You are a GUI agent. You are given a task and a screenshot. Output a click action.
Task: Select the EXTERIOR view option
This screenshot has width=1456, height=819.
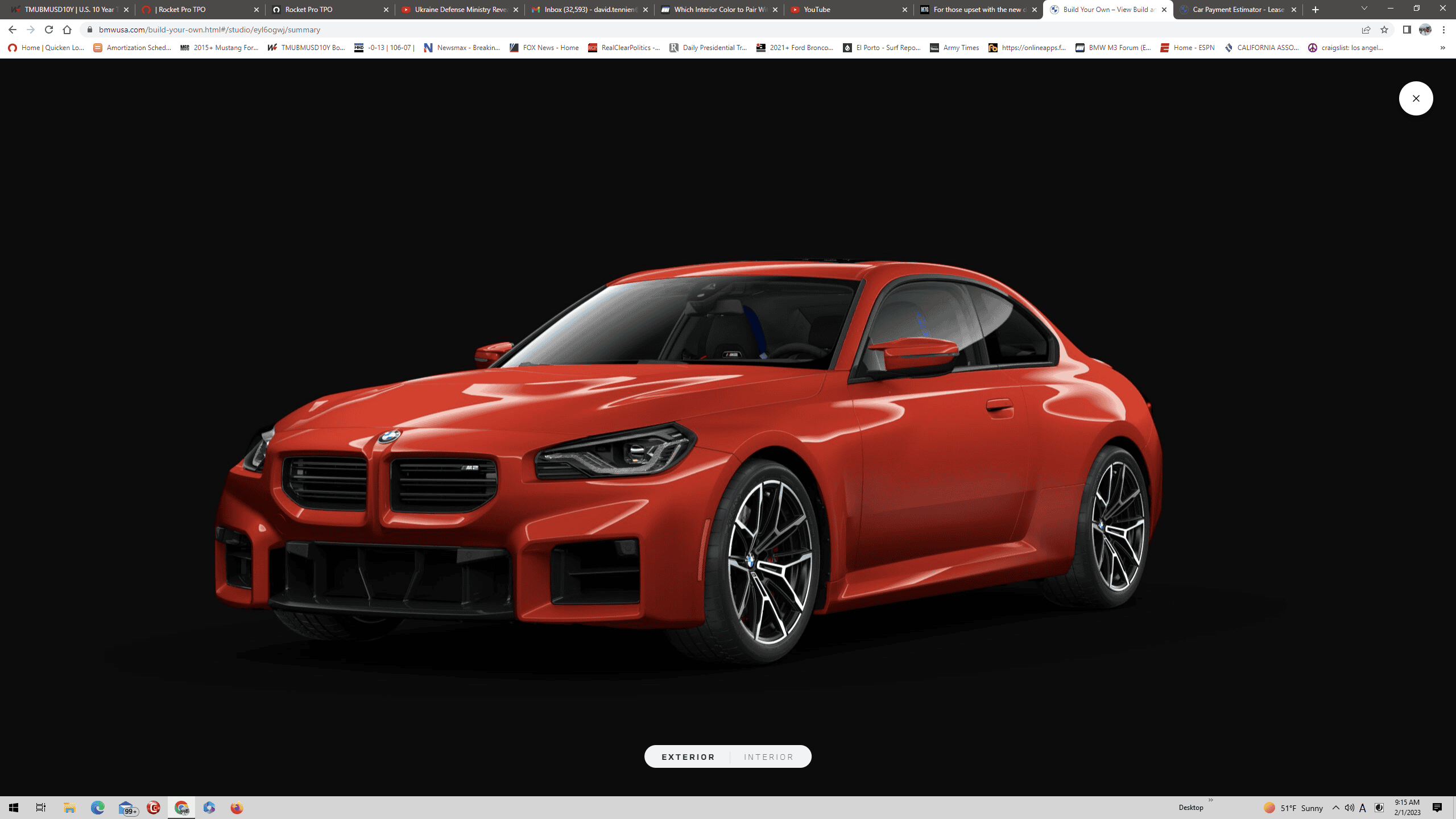688,757
